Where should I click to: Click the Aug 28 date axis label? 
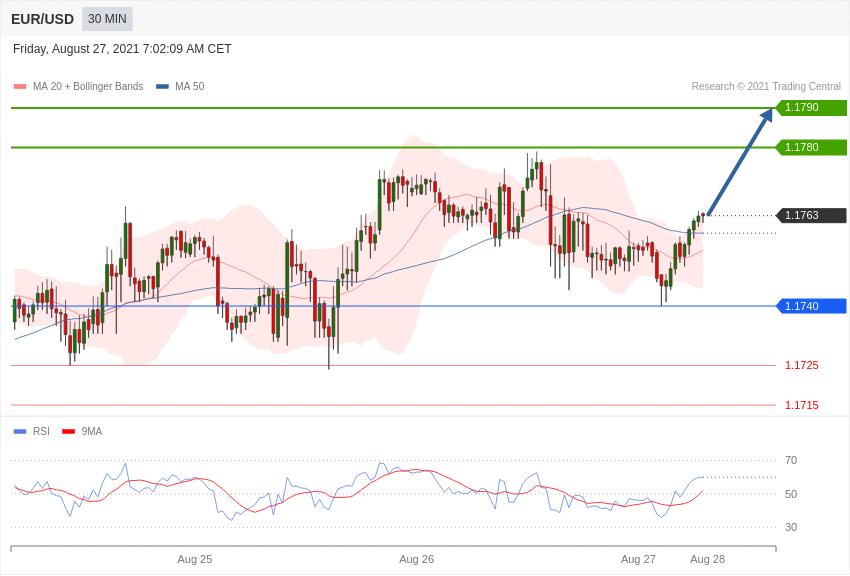pos(707,559)
